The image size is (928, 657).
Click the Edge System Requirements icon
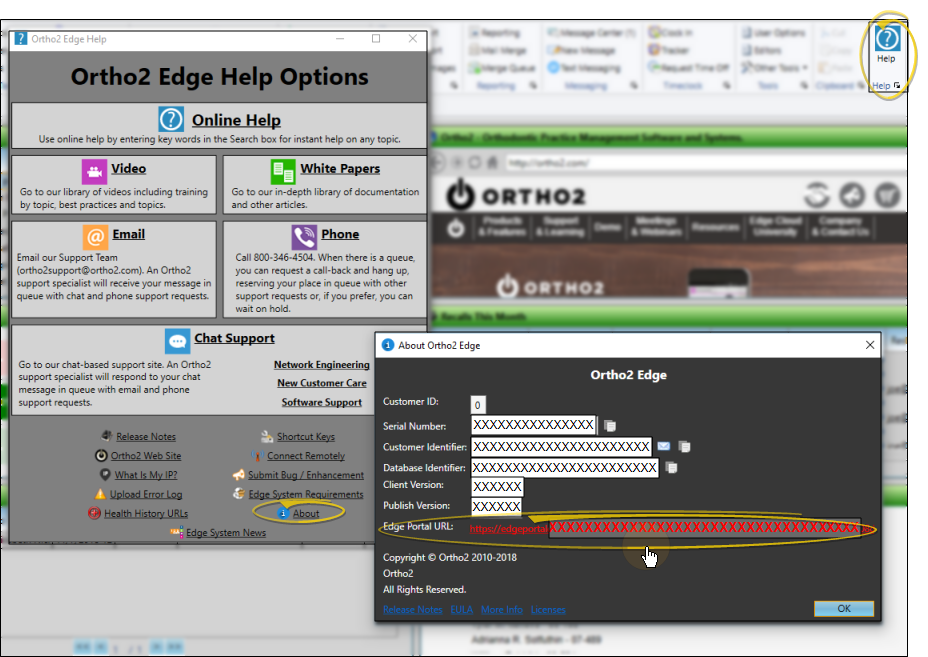(239, 493)
